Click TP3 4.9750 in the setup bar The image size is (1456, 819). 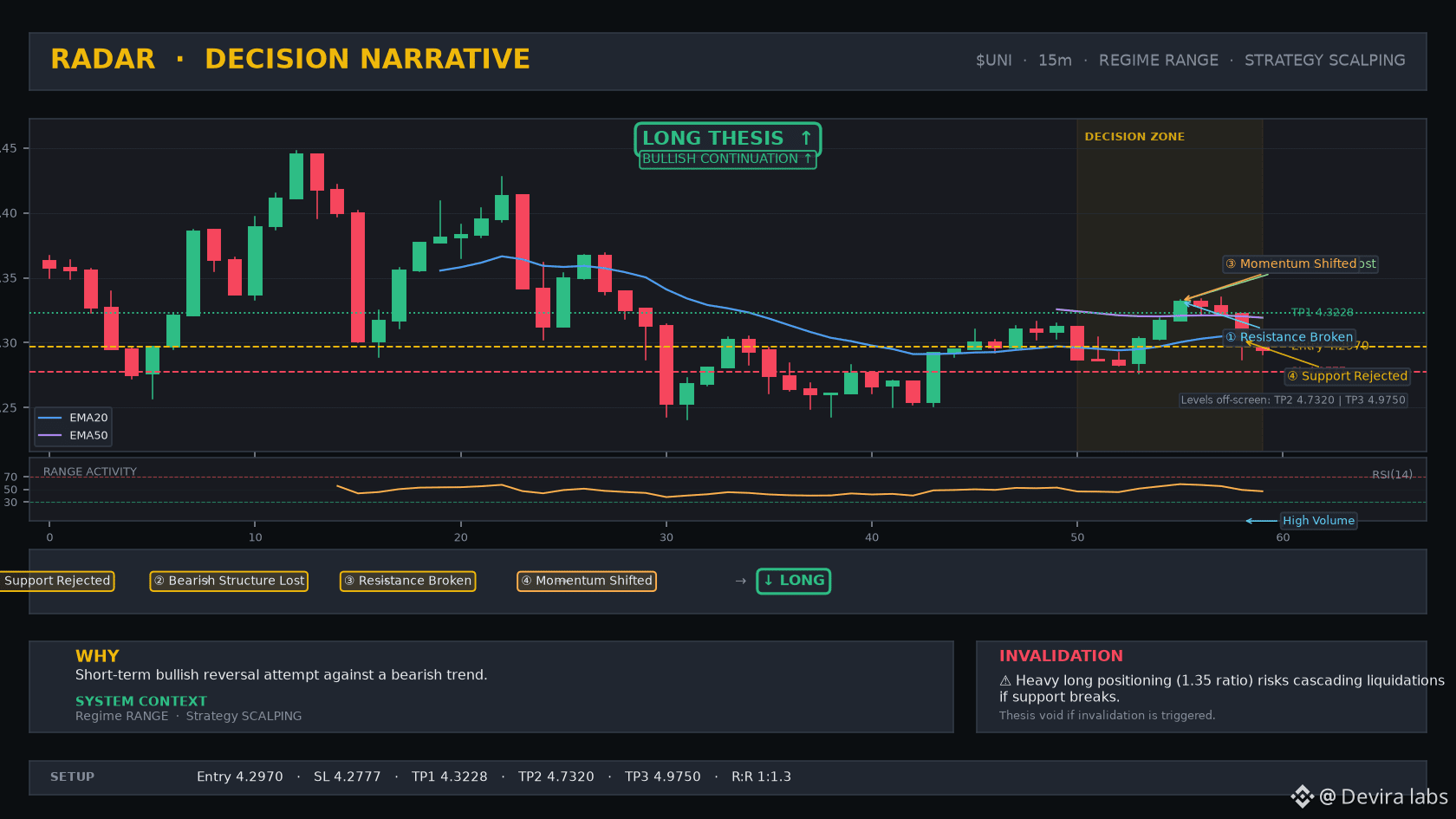663,777
